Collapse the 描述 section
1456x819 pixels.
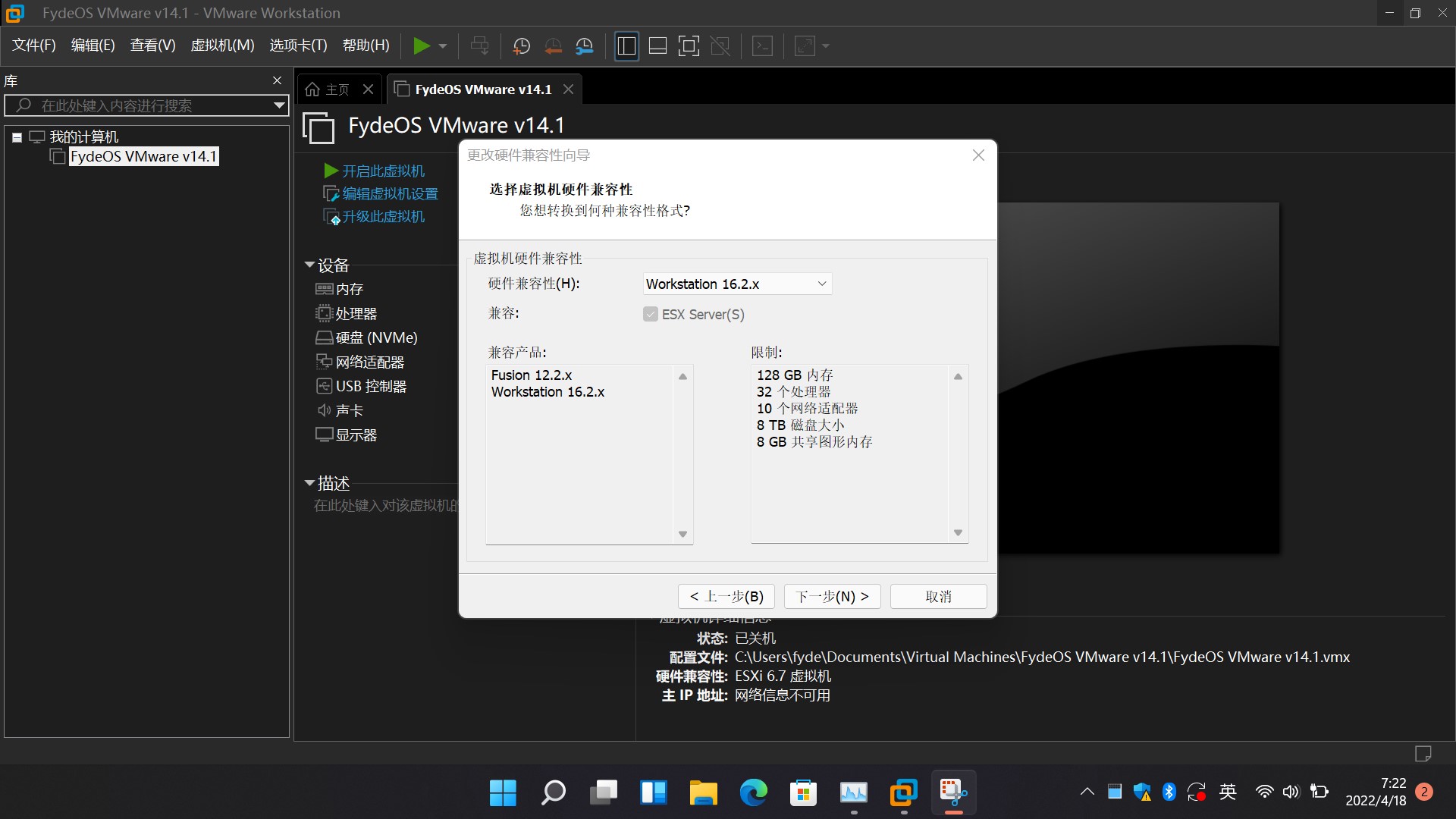click(309, 482)
